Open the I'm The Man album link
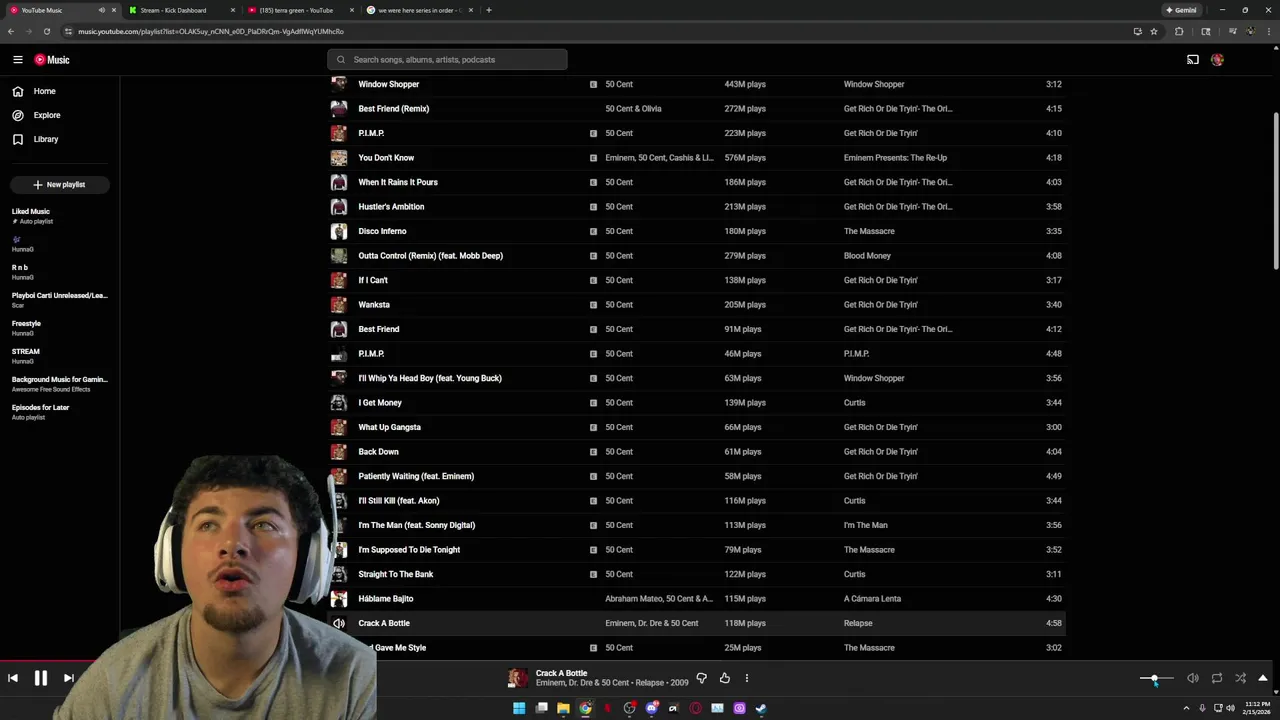 click(x=865, y=525)
